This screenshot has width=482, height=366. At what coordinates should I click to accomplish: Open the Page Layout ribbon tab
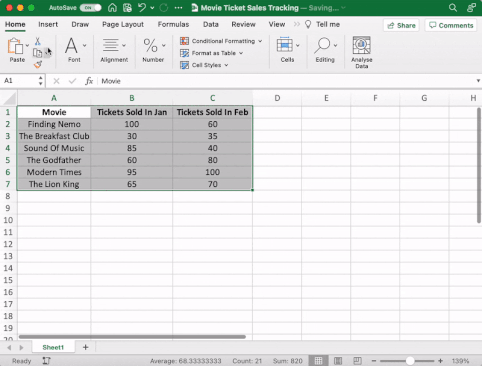[123, 24]
